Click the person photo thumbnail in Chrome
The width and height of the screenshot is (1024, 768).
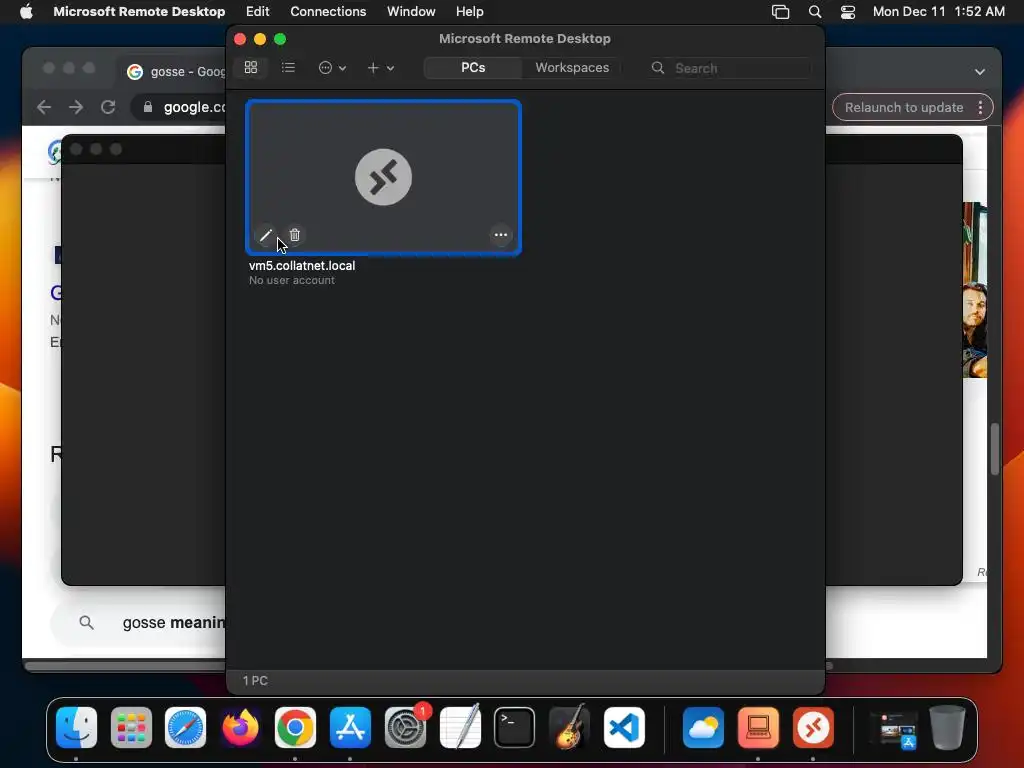pos(974,290)
